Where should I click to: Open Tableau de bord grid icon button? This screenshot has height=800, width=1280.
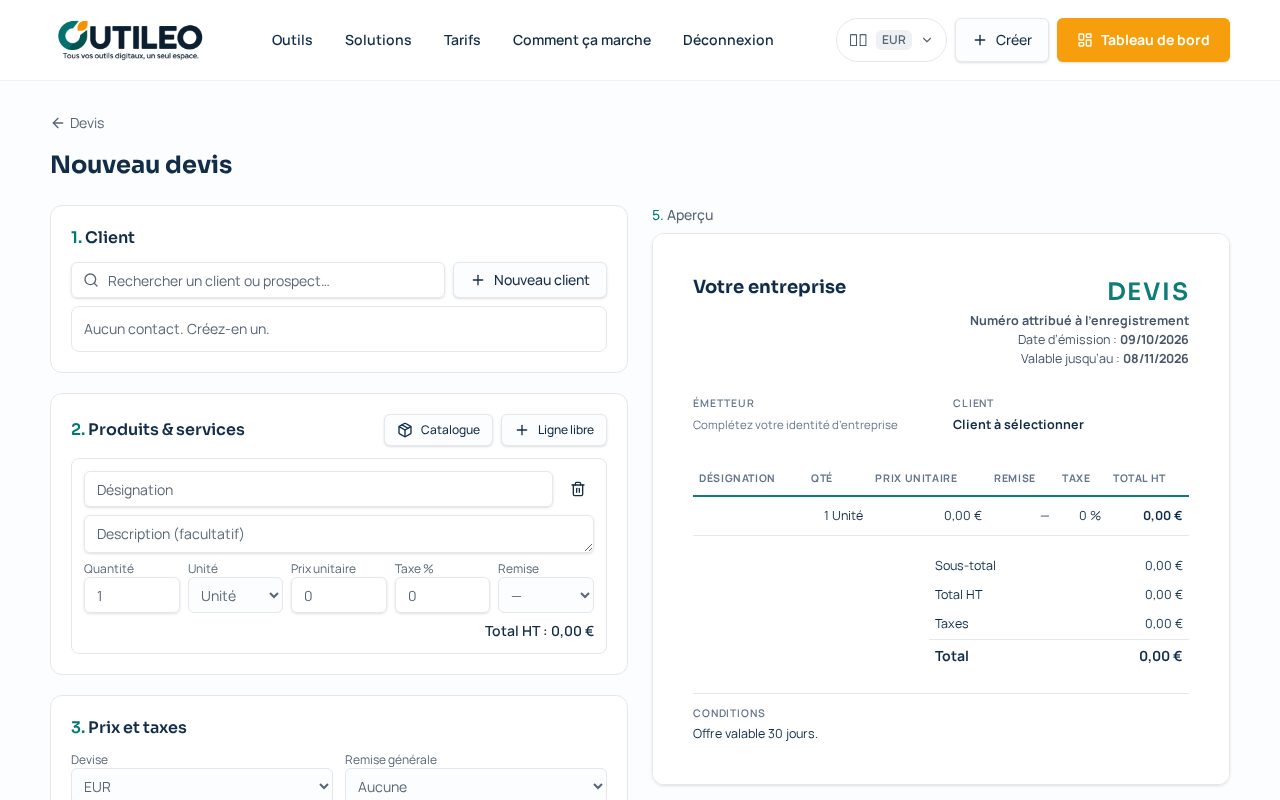pyautogui.click(x=1143, y=40)
